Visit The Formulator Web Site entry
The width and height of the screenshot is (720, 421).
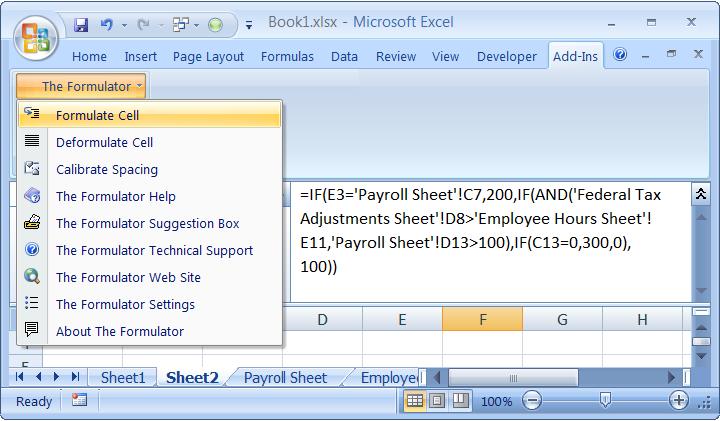tap(150, 277)
